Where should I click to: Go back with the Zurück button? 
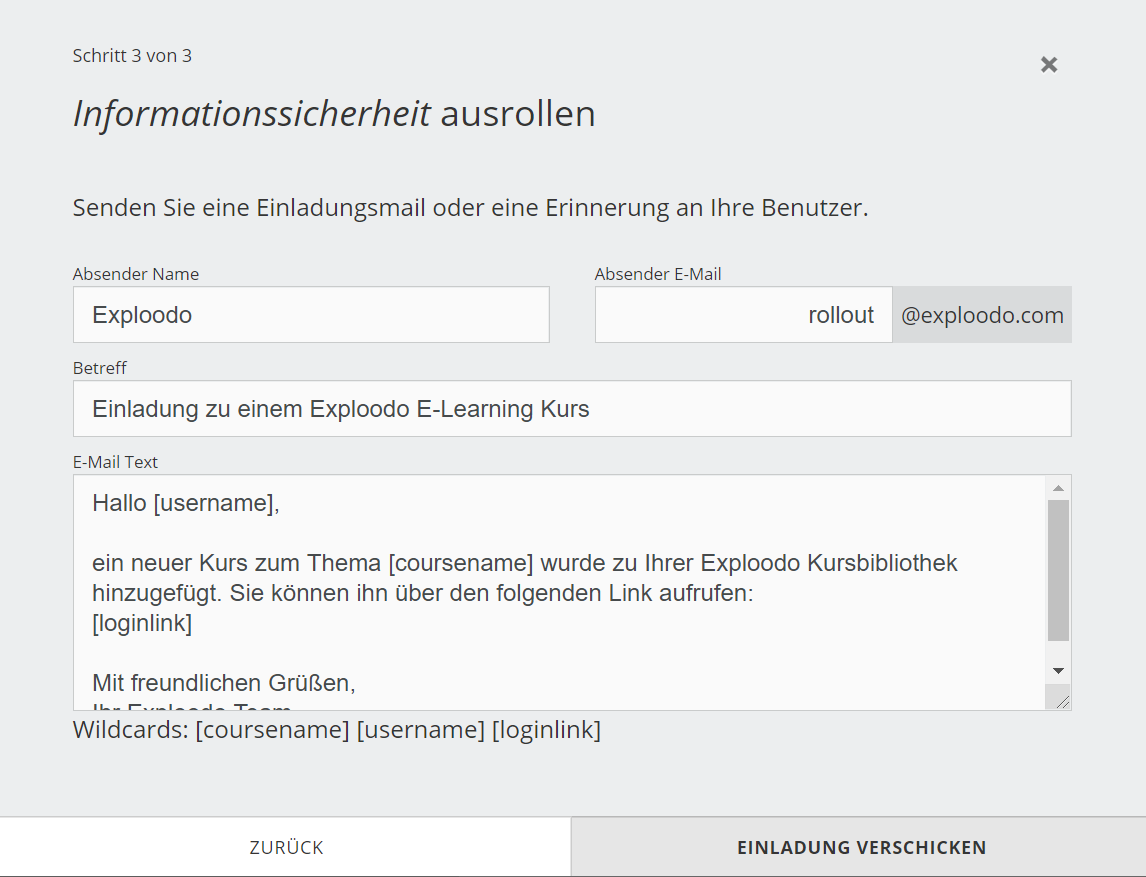[x=286, y=848]
